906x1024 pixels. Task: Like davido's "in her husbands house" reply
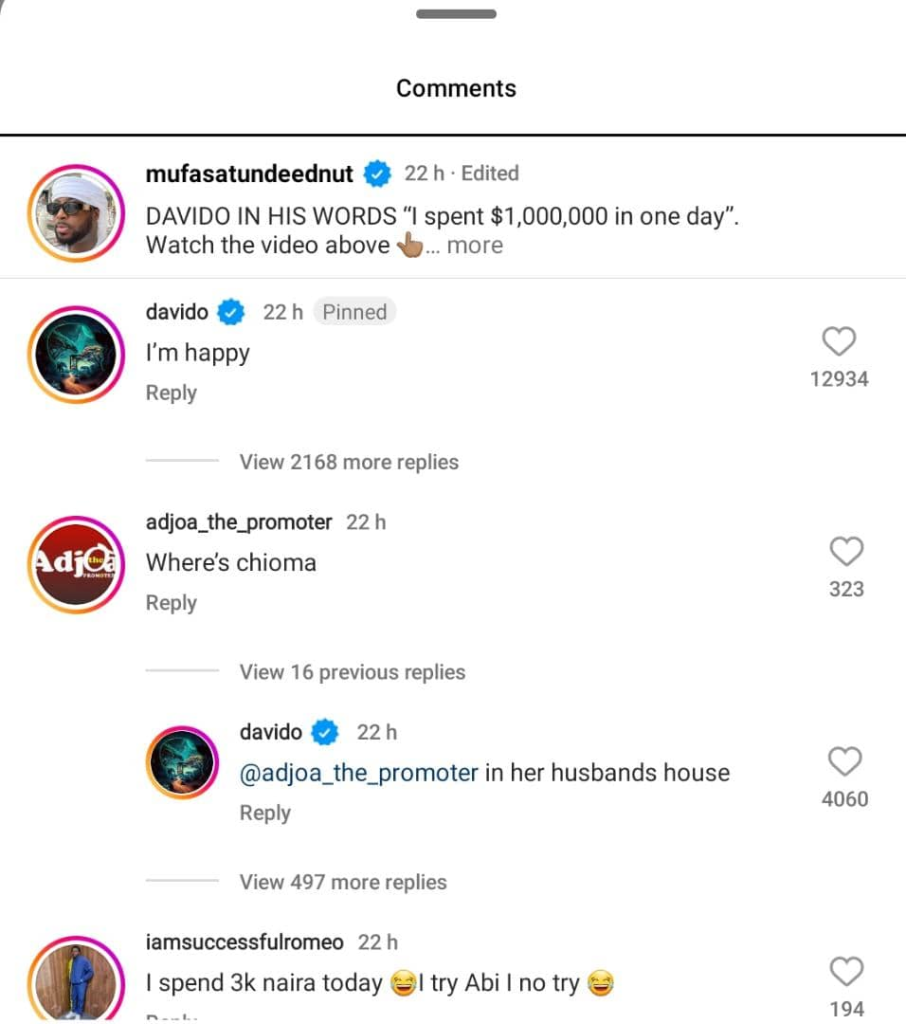coord(845,761)
